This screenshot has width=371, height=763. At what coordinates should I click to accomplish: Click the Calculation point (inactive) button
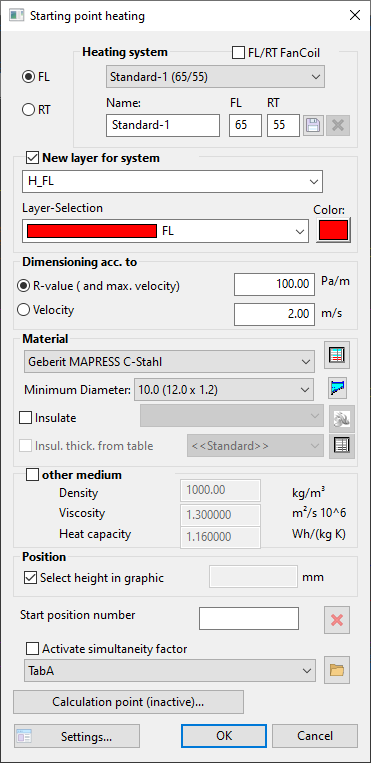[128, 702]
